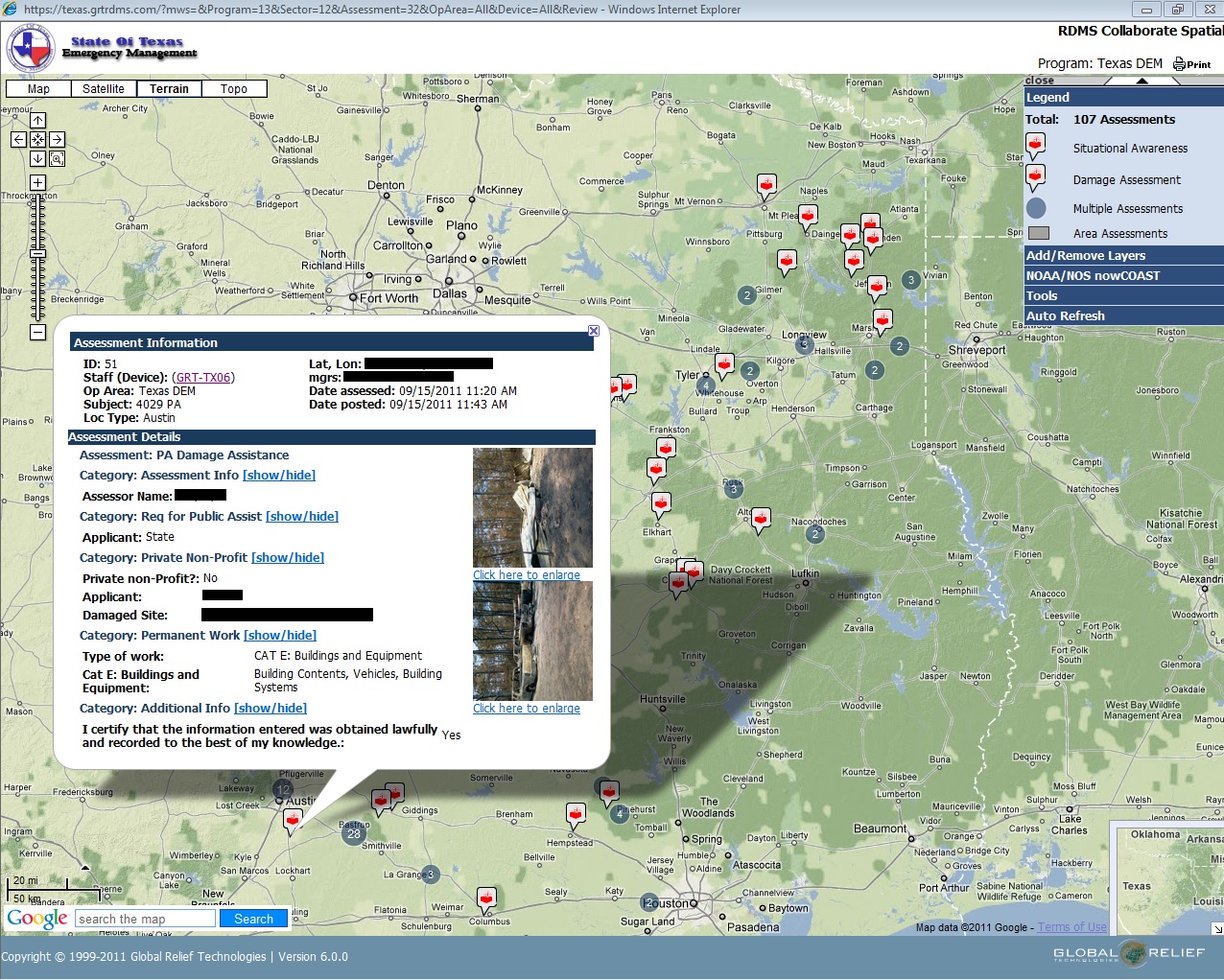Zoom out using the minus icon
This screenshot has height=980, width=1224.
[37, 332]
